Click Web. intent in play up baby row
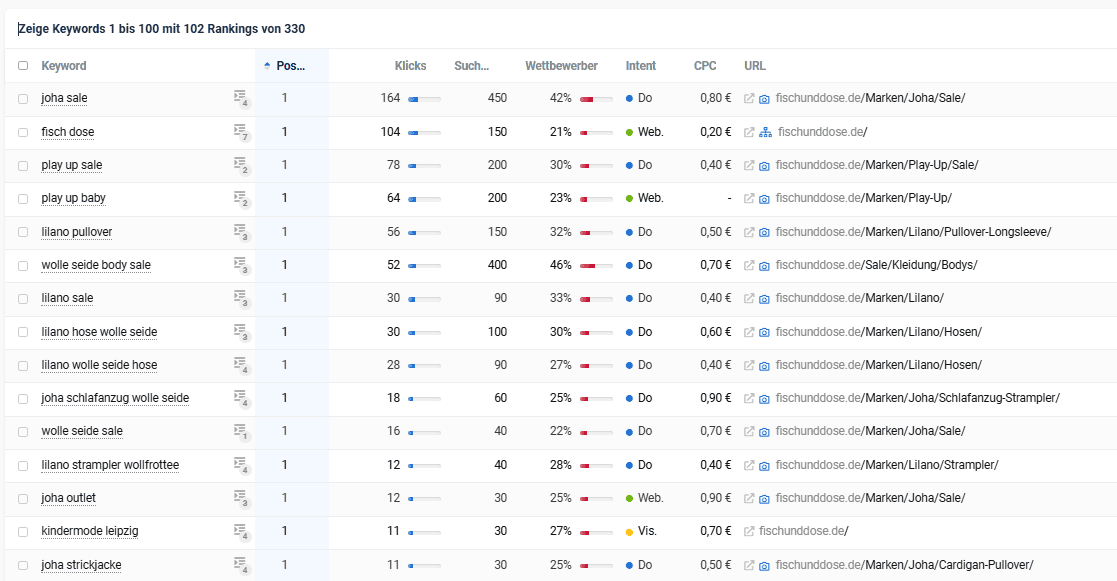1117x581 pixels. 645,198
